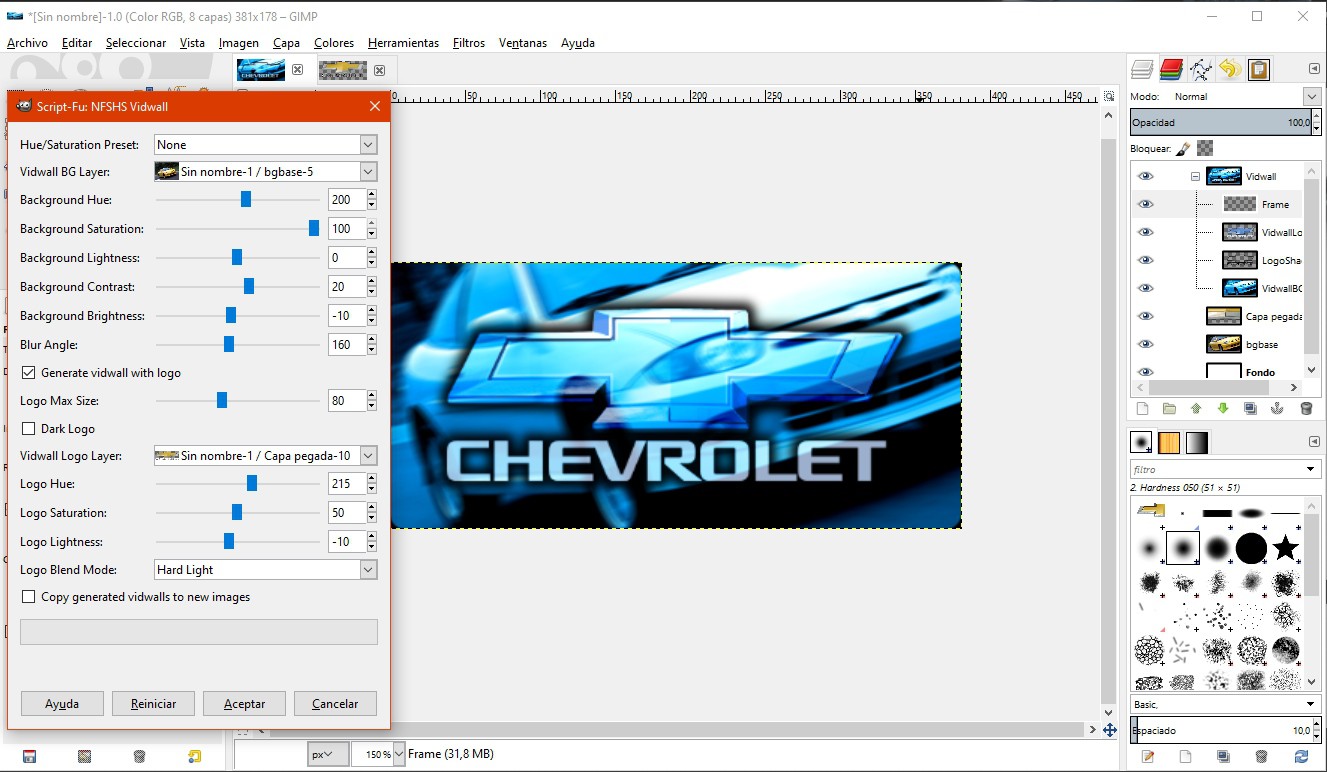Hide the Frame layer

pyautogui.click(x=1146, y=204)
